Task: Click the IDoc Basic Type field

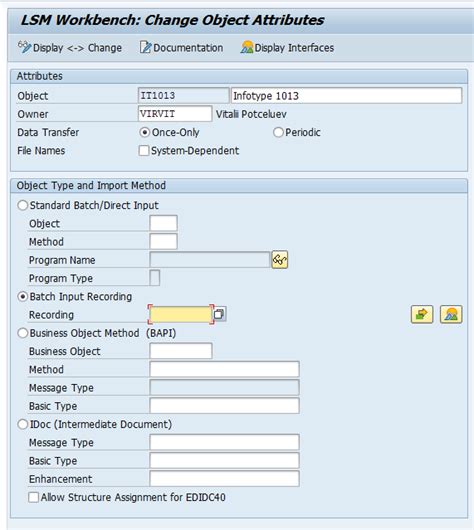Action: tap(224, 461)
